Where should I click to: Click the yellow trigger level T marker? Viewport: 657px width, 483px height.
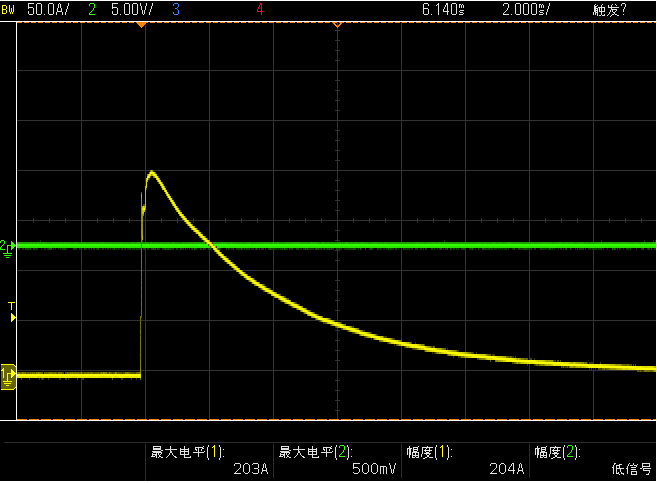coord(12,312)
